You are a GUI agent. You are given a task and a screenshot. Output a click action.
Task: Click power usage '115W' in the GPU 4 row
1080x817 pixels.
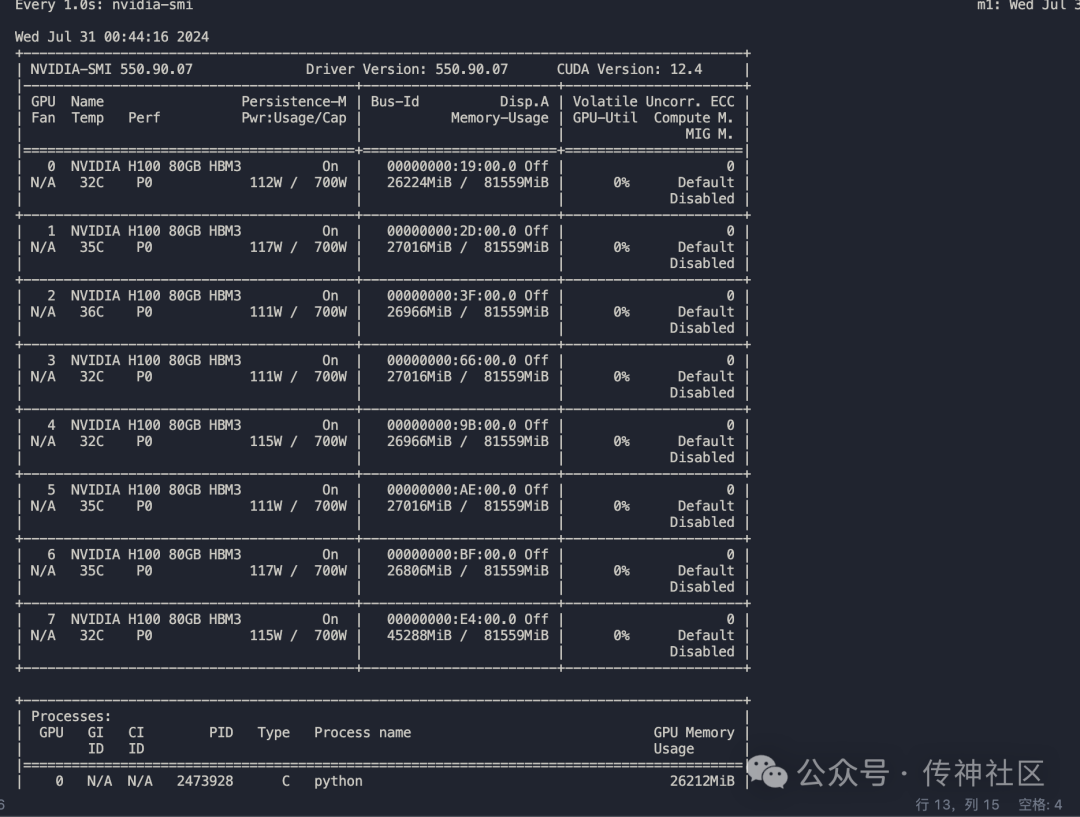click(x=265, y=442)
